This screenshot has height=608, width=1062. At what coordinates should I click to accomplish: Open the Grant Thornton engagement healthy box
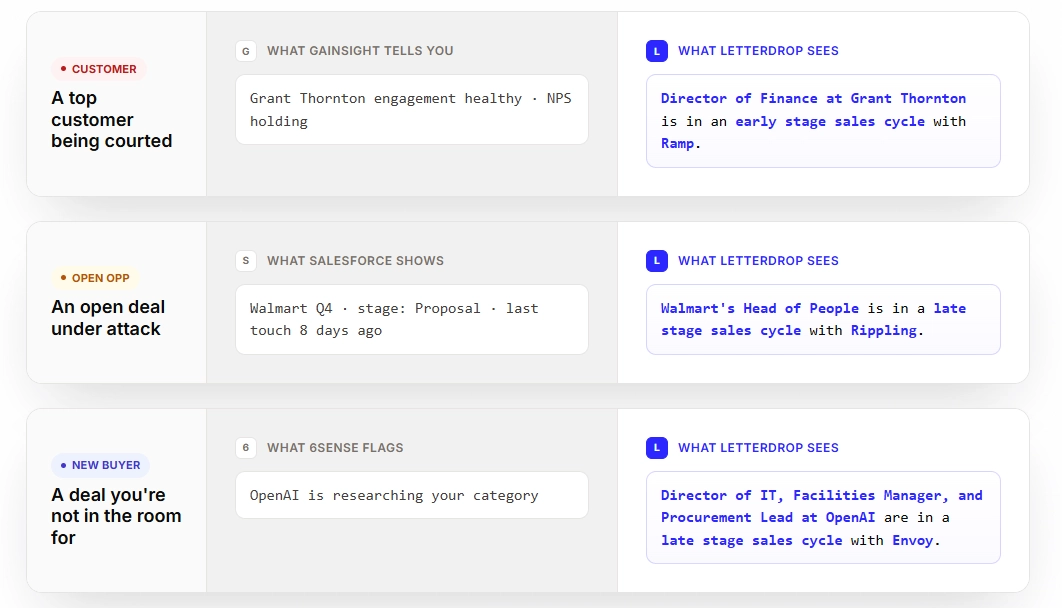click(412, 110)
